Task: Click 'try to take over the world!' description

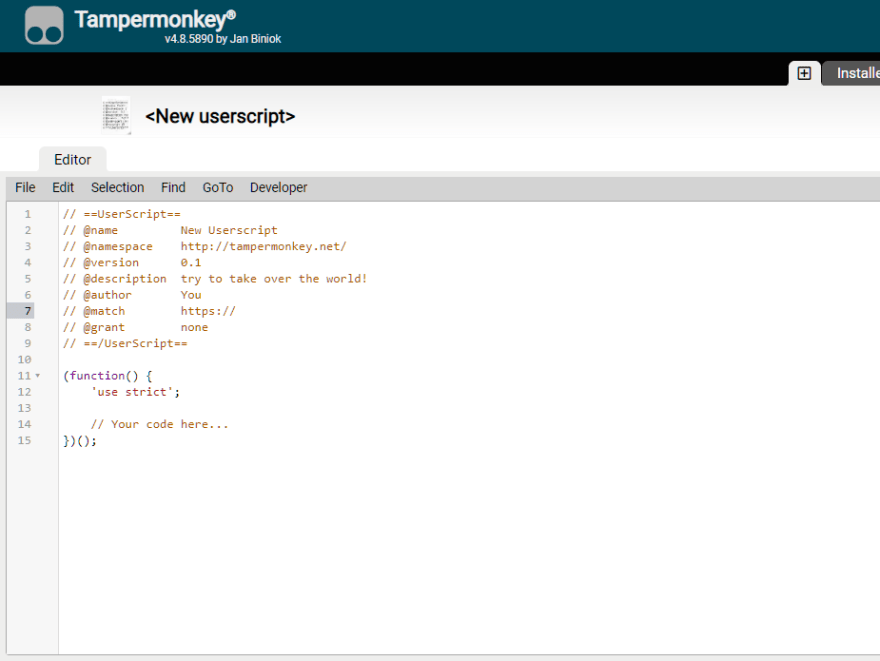Action: coord(273,279)
